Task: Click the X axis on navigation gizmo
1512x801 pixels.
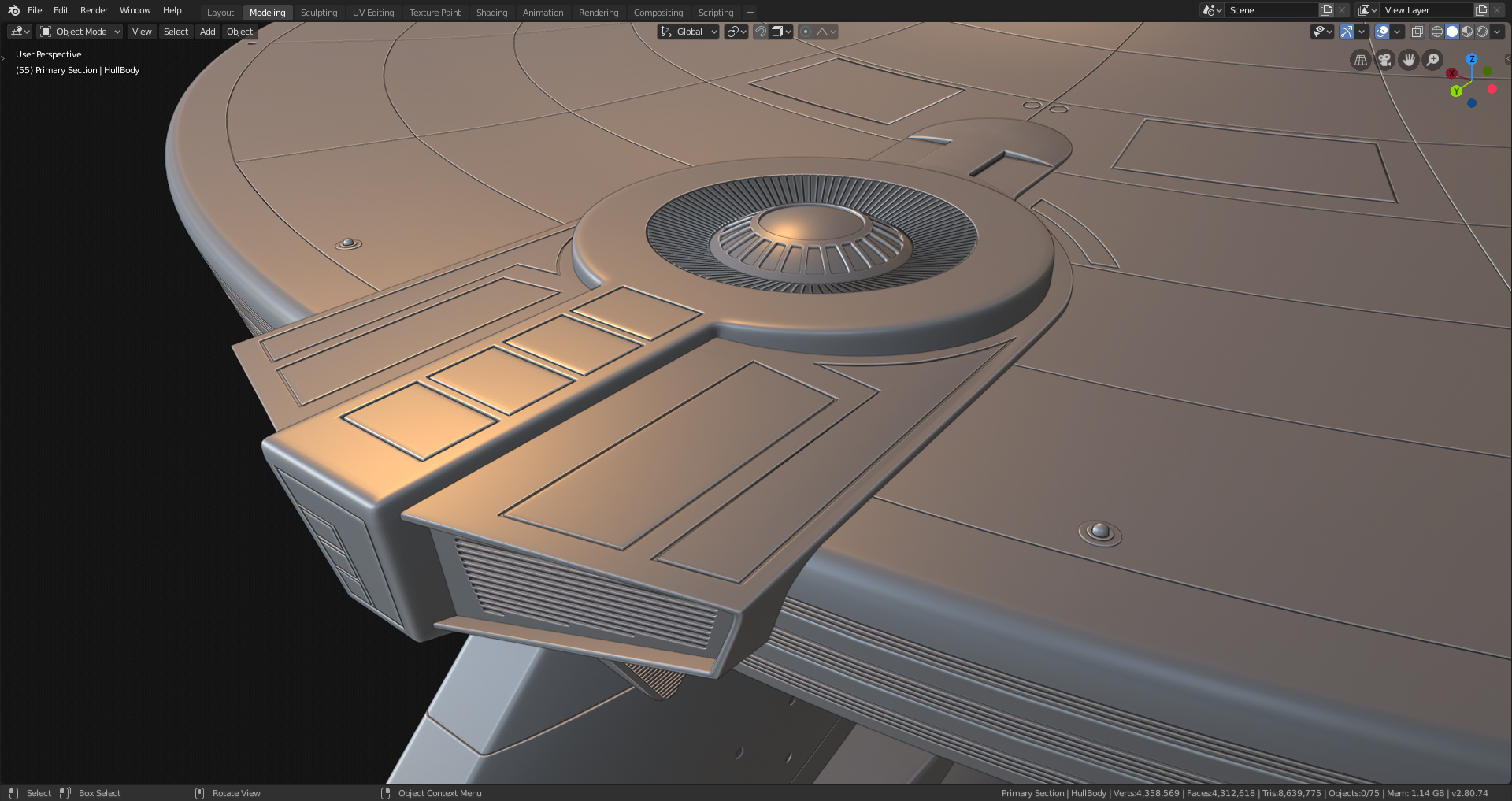Action: (1452, 73)
